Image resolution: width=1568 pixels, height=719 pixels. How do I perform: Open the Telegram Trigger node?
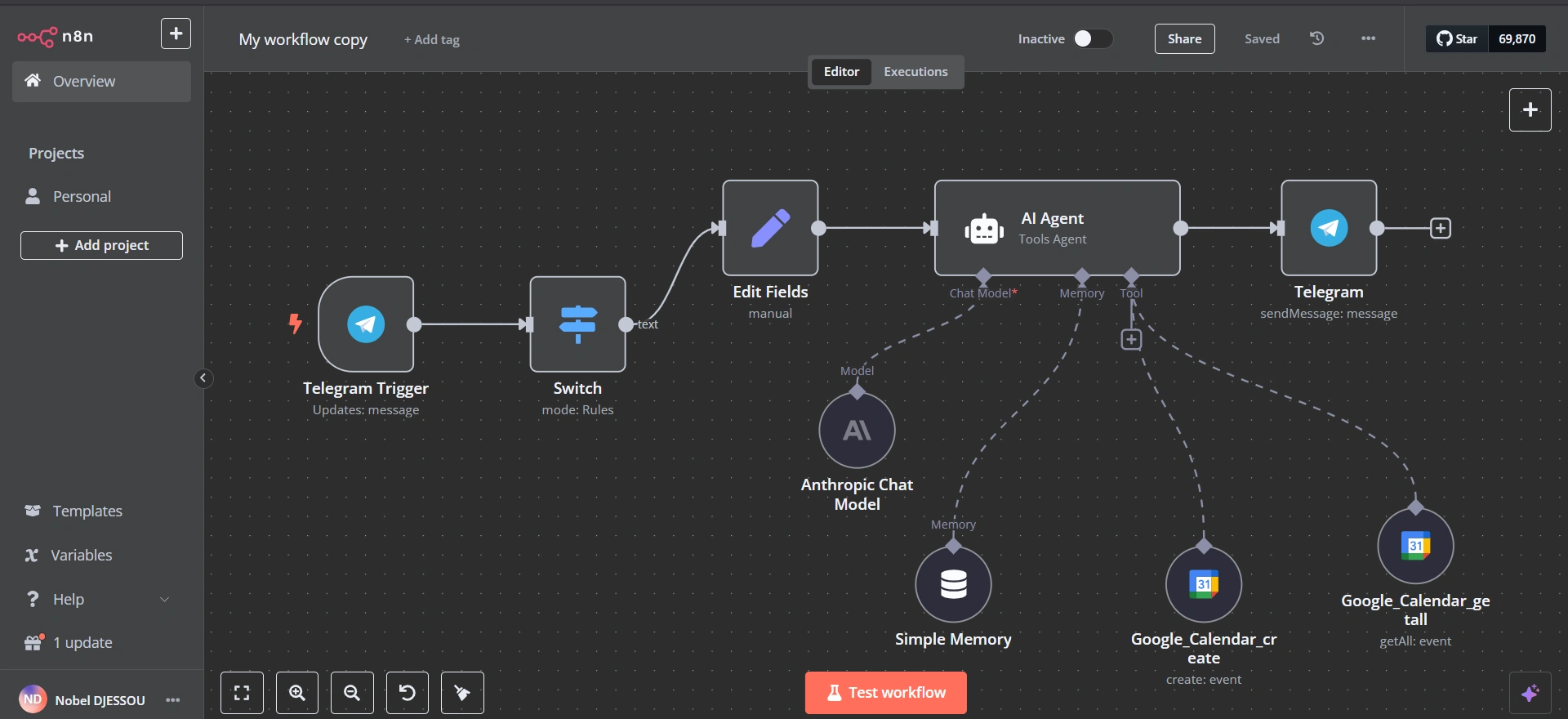pyautogui.click(x=366, y=324)
